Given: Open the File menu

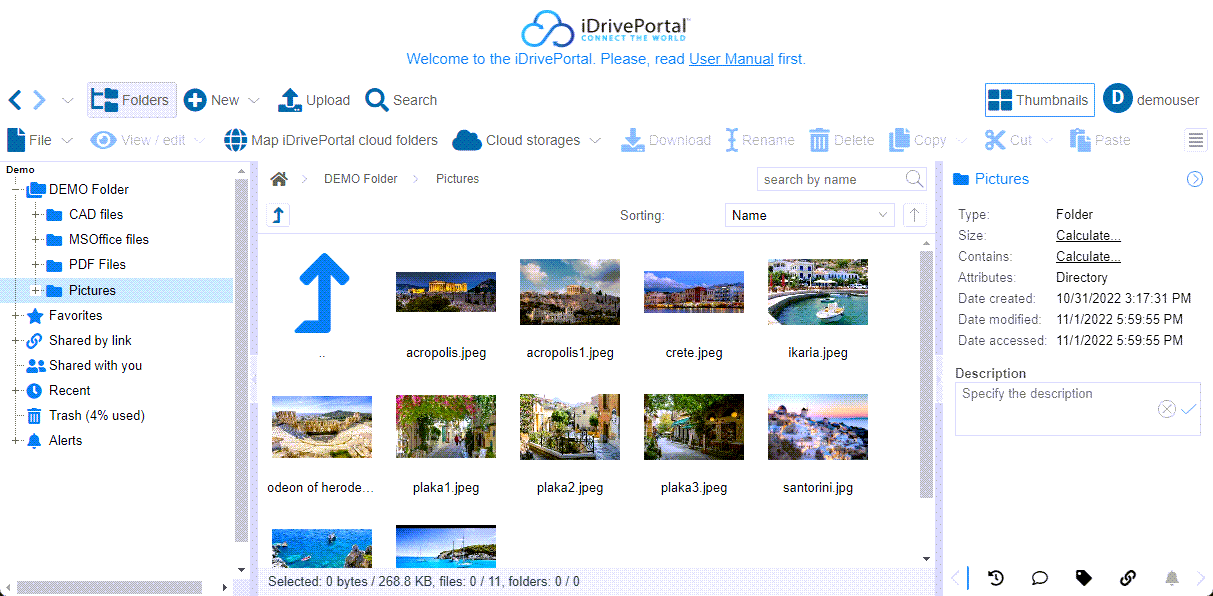Looking at the screenshot, I should (x=40, y=140).
